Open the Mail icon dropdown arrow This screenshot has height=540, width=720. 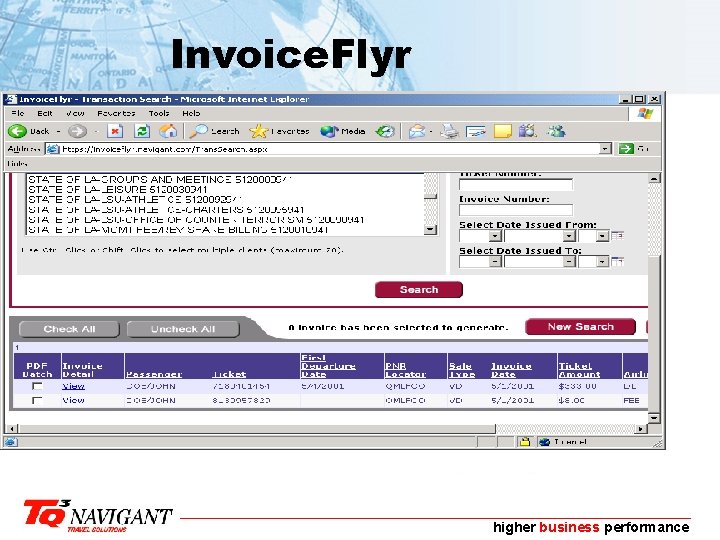[431, 132]
